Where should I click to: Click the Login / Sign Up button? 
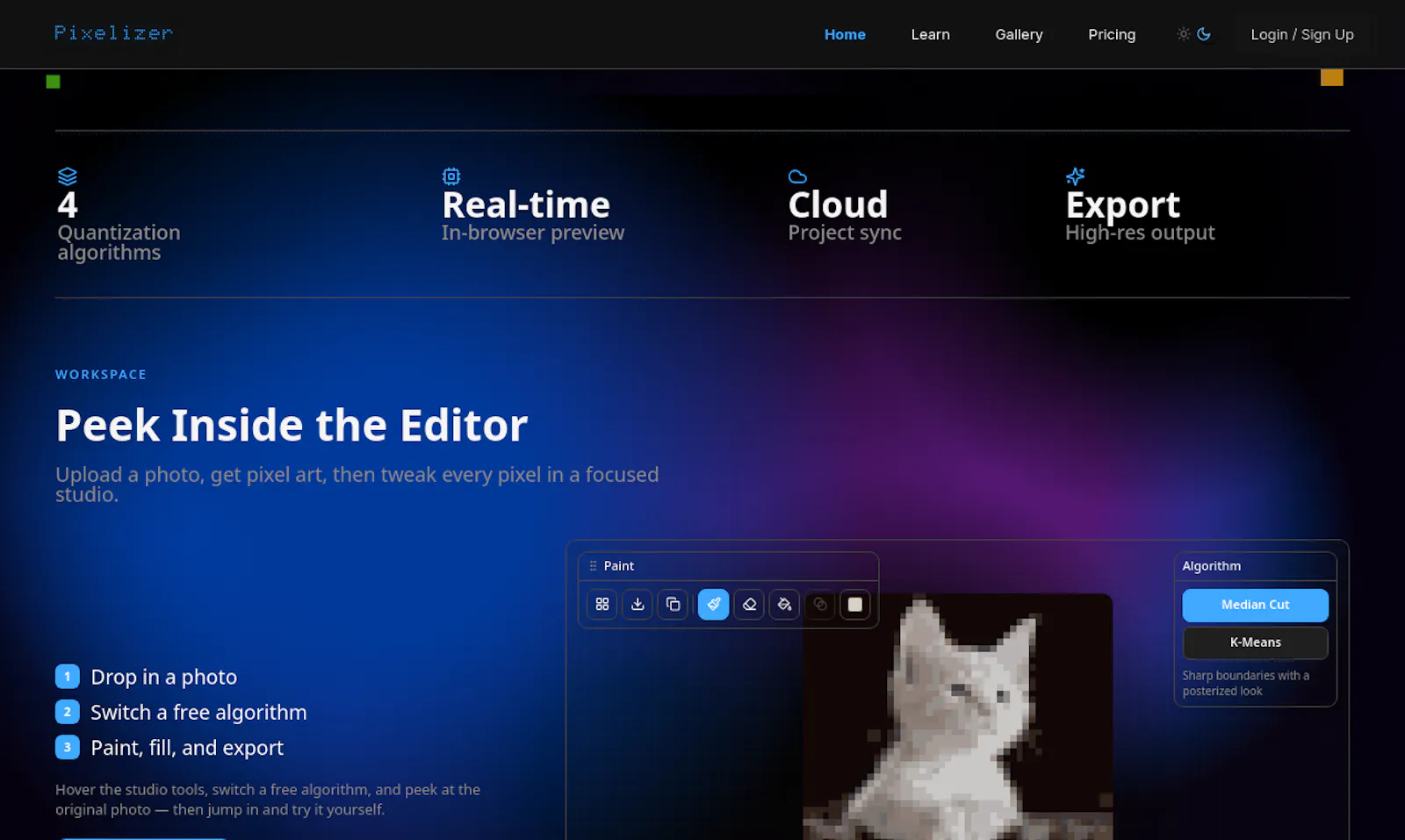pos(1302,34)
